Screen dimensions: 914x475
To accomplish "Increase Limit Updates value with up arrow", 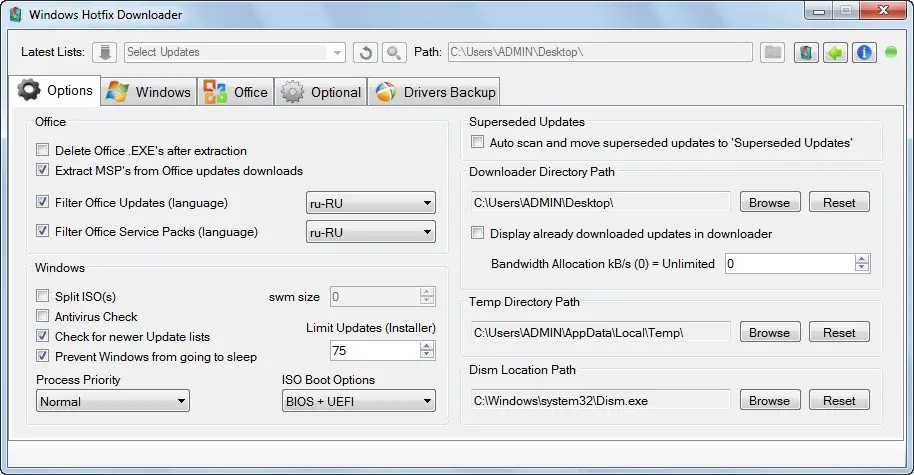I will [427, 346].
